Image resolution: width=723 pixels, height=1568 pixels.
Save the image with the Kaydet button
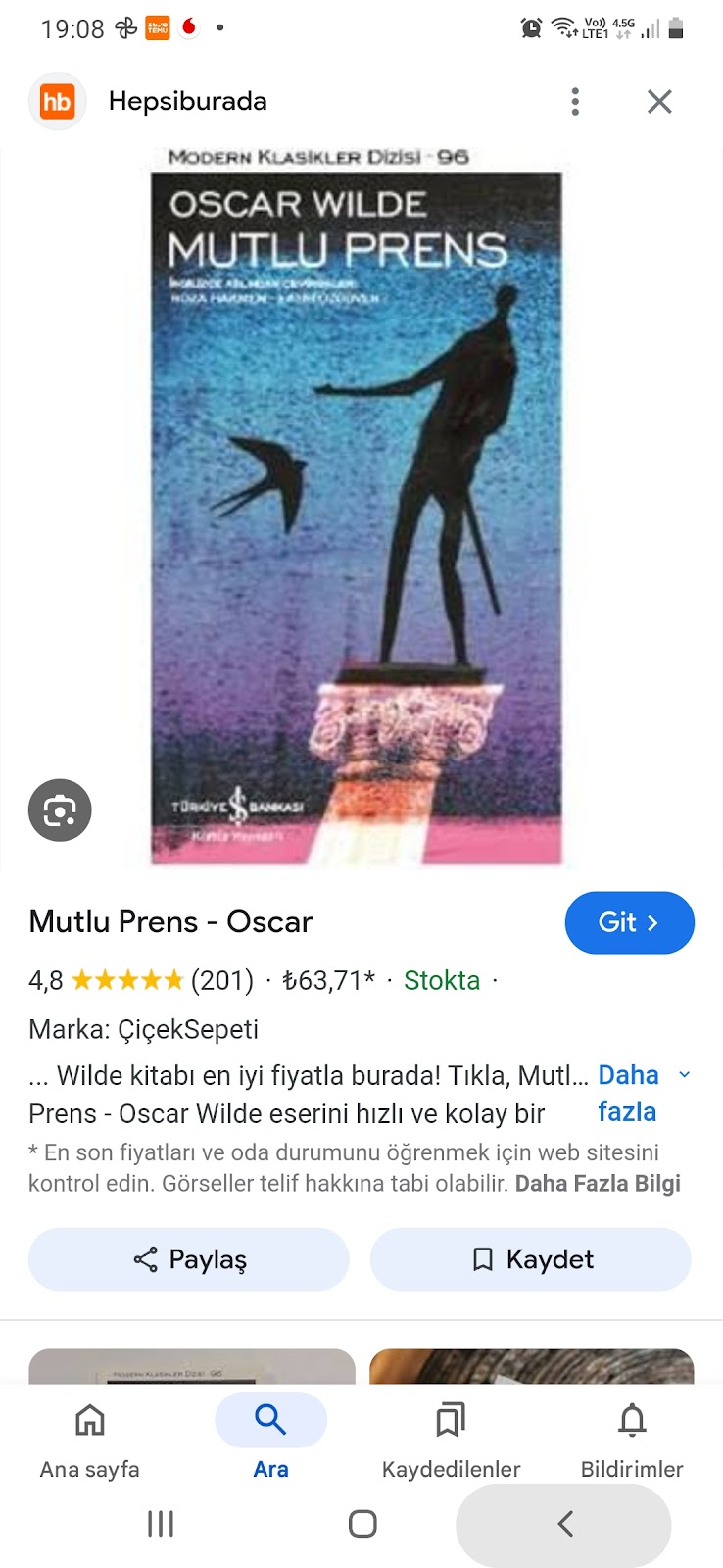pos(531,1259)
